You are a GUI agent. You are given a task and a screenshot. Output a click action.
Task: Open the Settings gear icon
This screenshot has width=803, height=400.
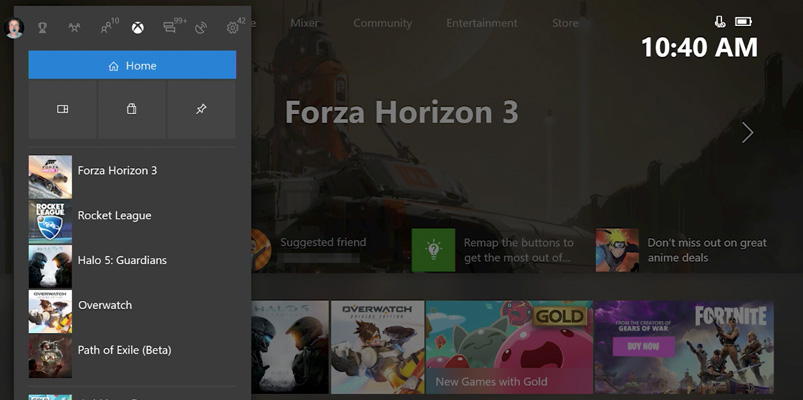coord(233,28)
